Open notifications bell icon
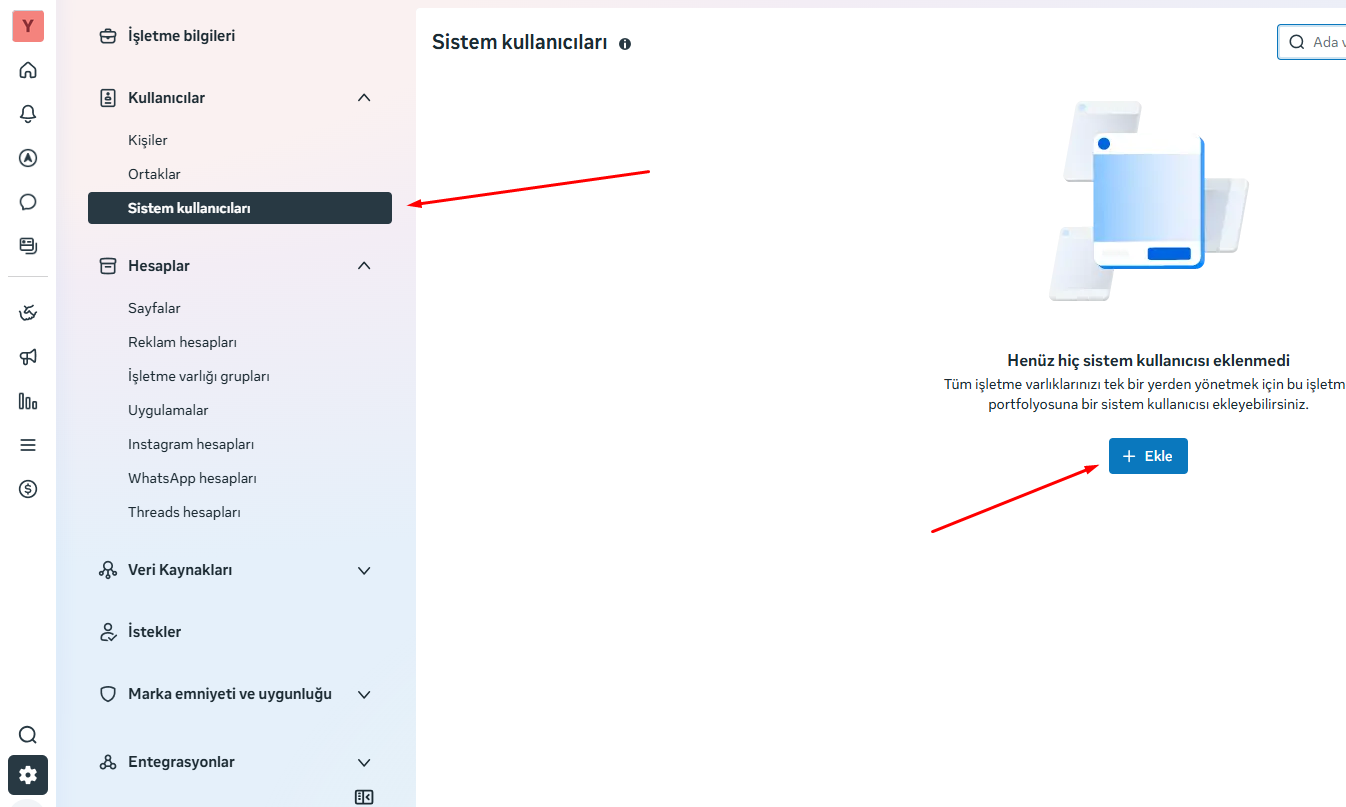The image size is (1346, 807). (x=28, y=114)
